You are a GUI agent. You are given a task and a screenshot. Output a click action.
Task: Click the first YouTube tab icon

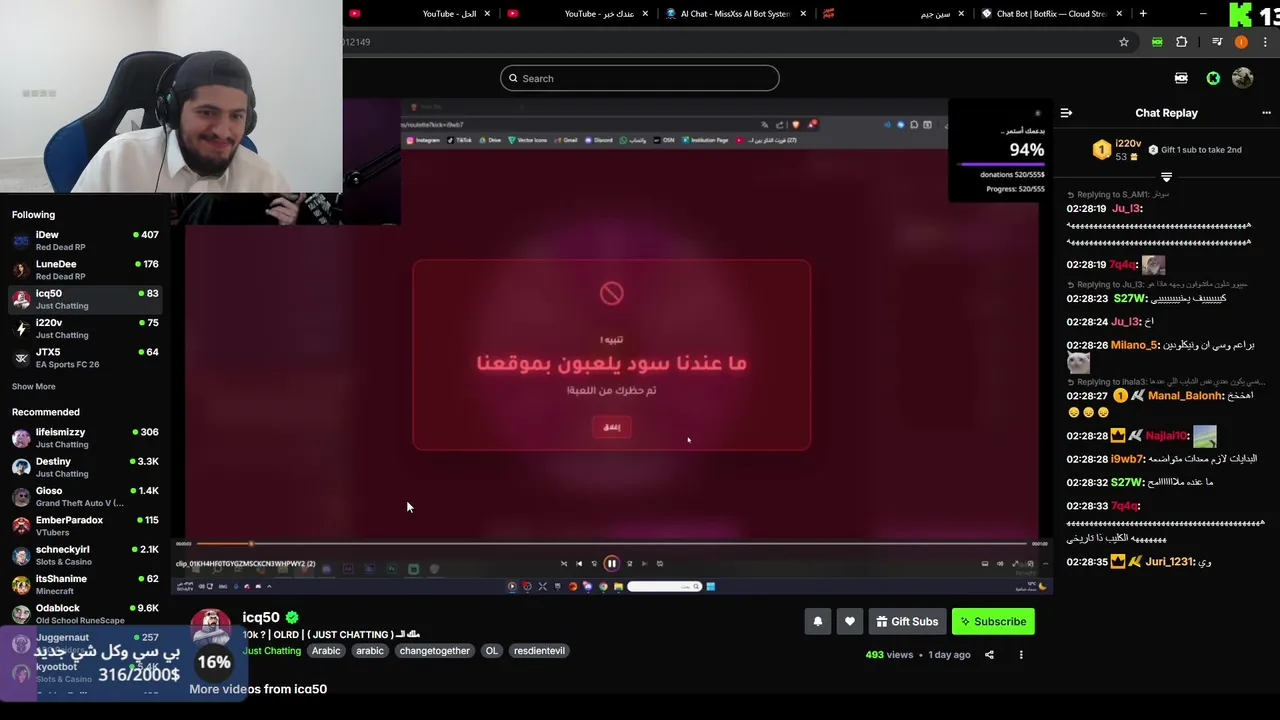click(355, 14)
